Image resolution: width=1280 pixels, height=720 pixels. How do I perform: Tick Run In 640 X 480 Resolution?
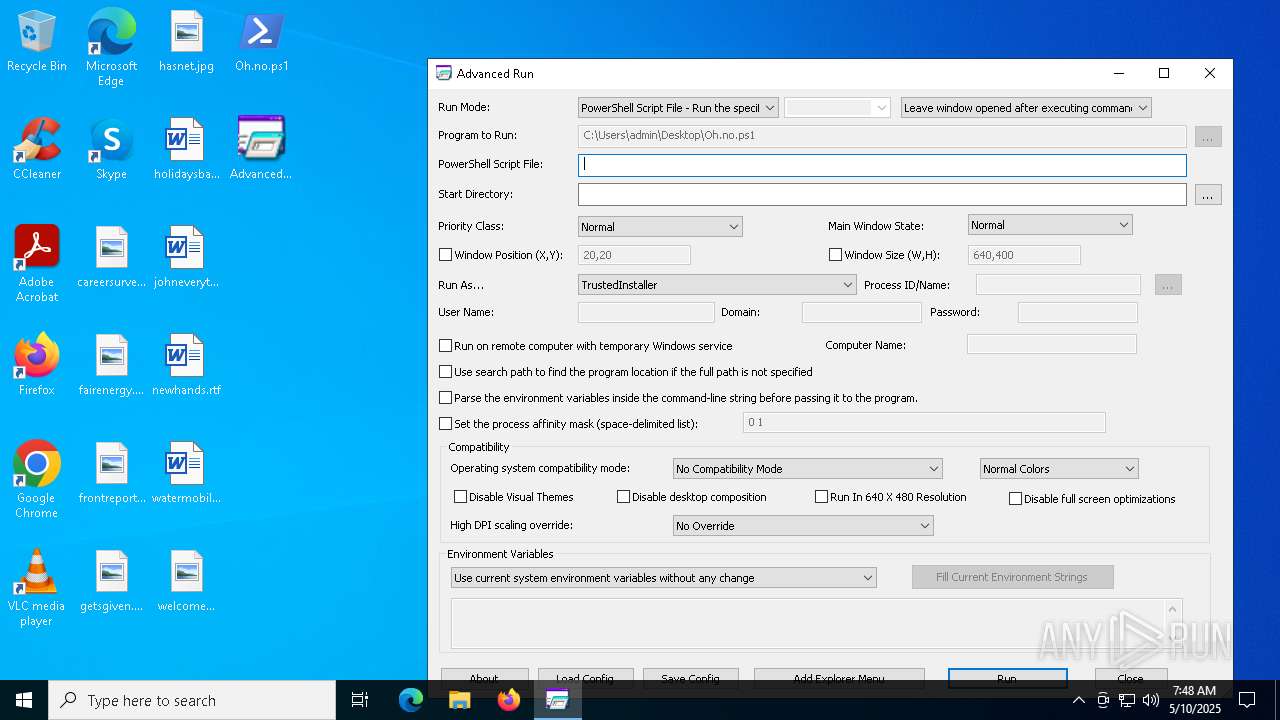[x=822, y=497]
